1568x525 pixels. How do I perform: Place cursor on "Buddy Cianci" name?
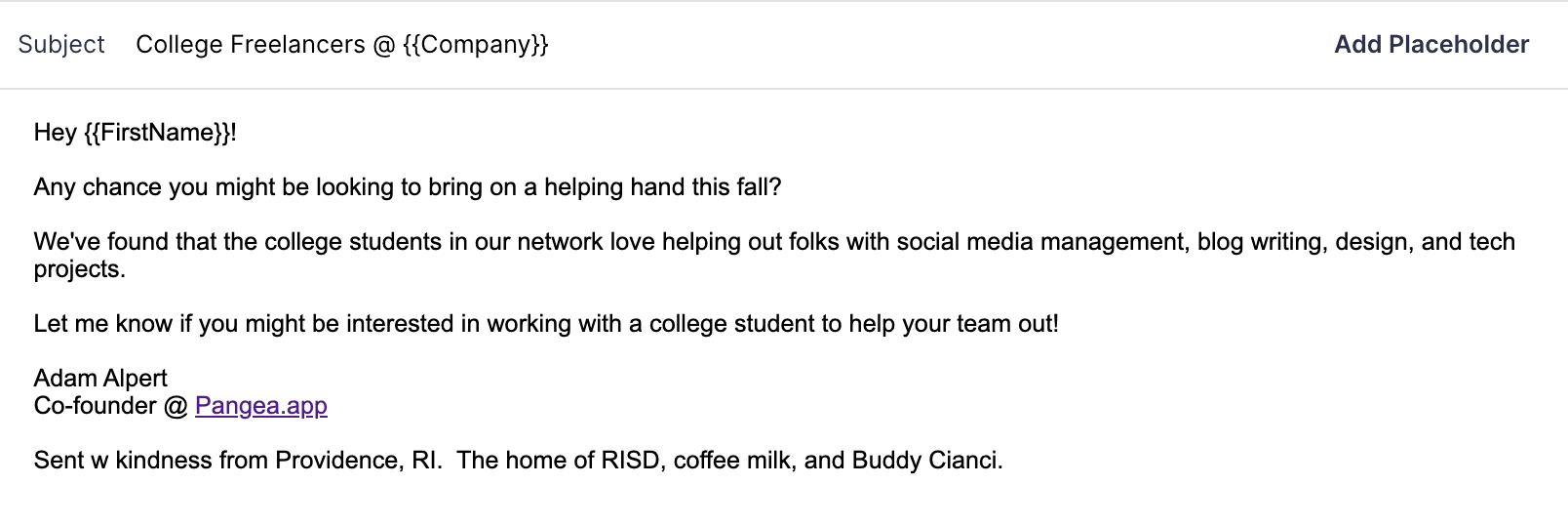coord(924,461)
